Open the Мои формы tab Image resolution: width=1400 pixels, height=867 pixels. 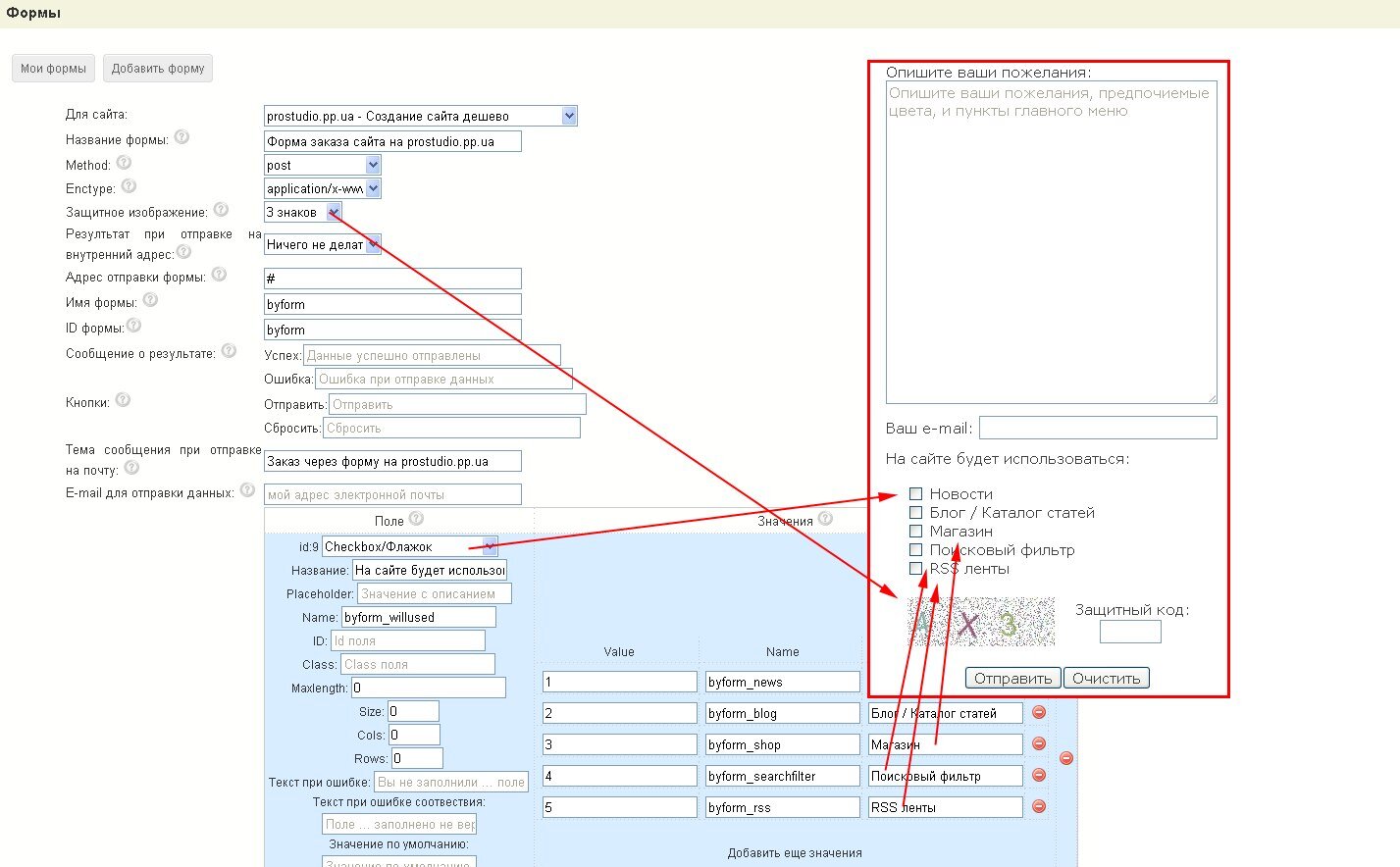coord(53,69)
